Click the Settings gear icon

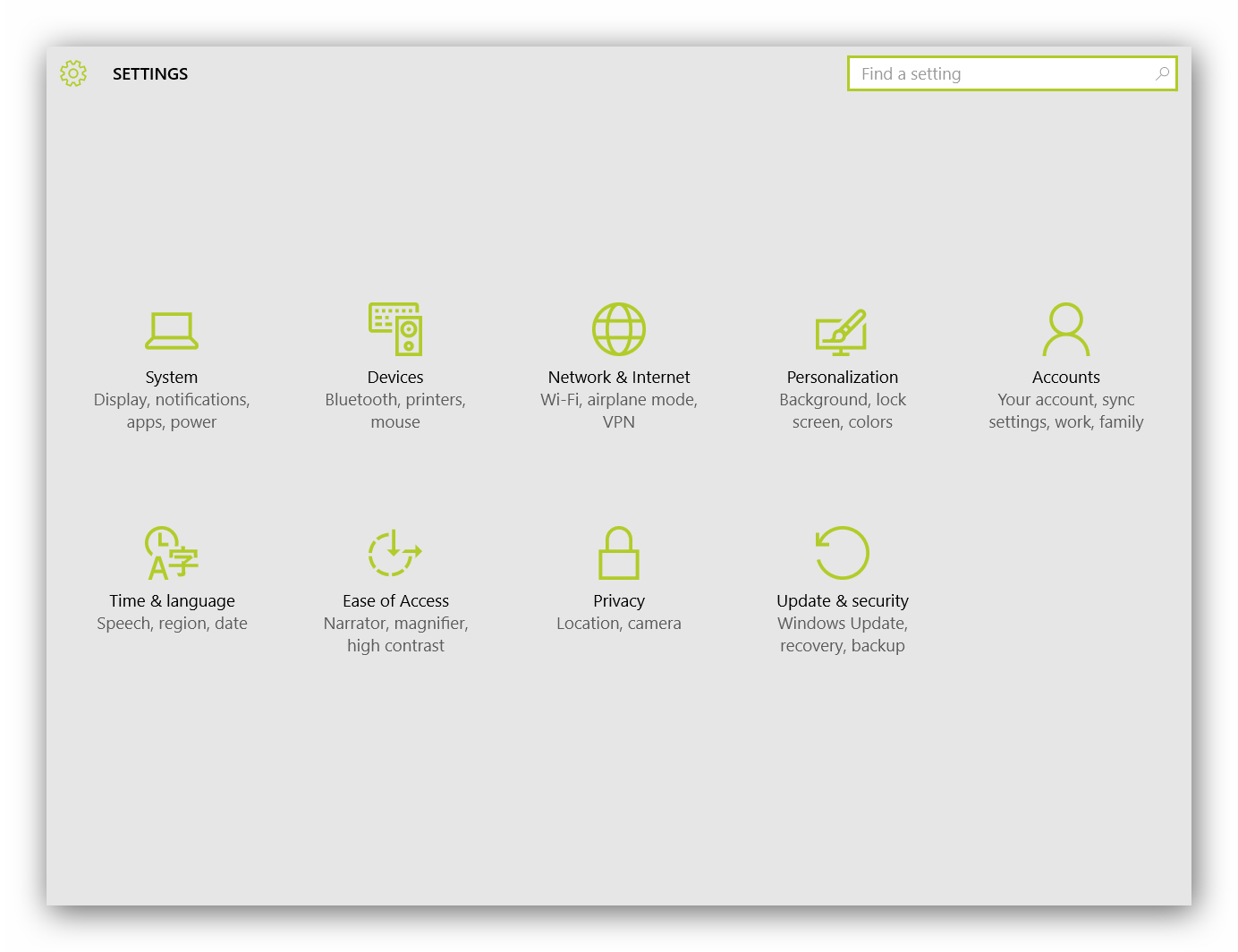(73, 73)
